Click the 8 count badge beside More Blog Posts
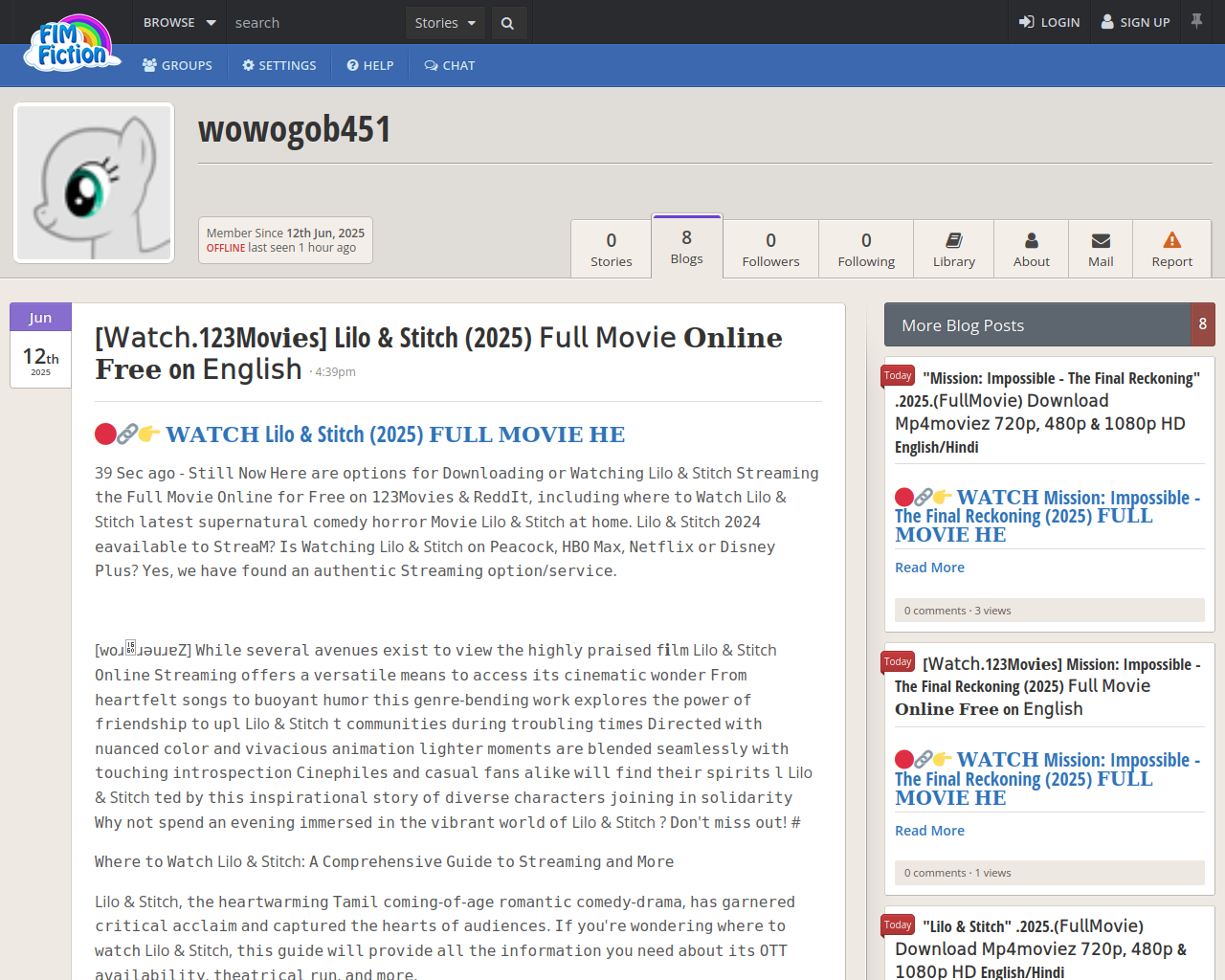Screen dimensions: 1225x980 [x=1203, y=324]
